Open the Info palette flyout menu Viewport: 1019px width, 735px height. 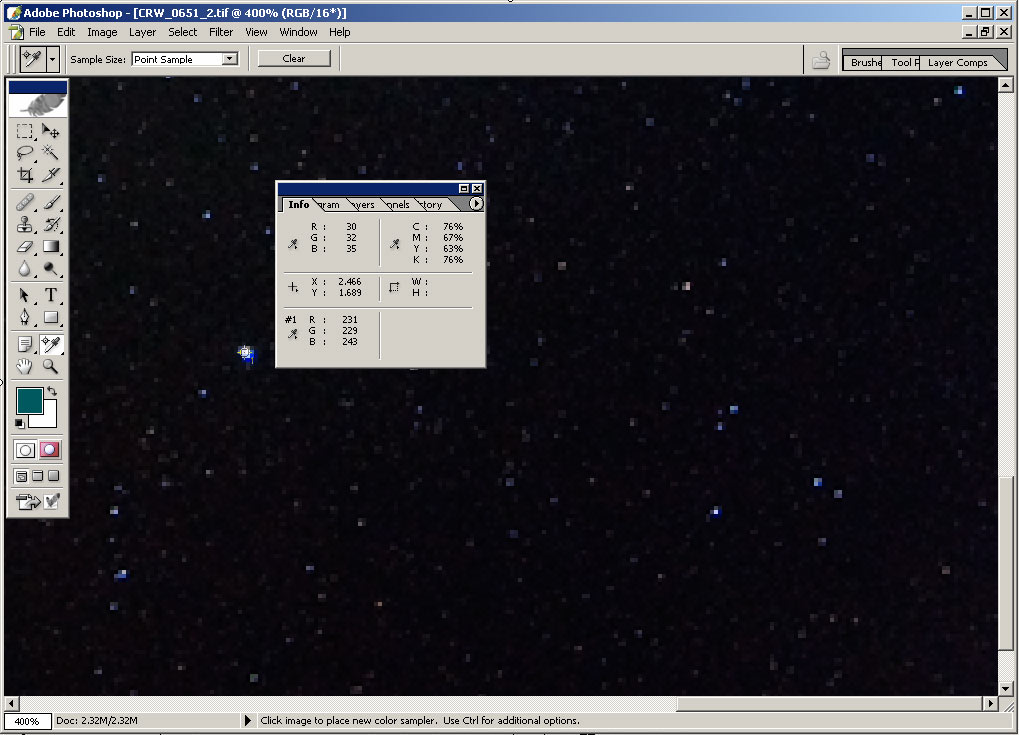click(x=476, y=204)
